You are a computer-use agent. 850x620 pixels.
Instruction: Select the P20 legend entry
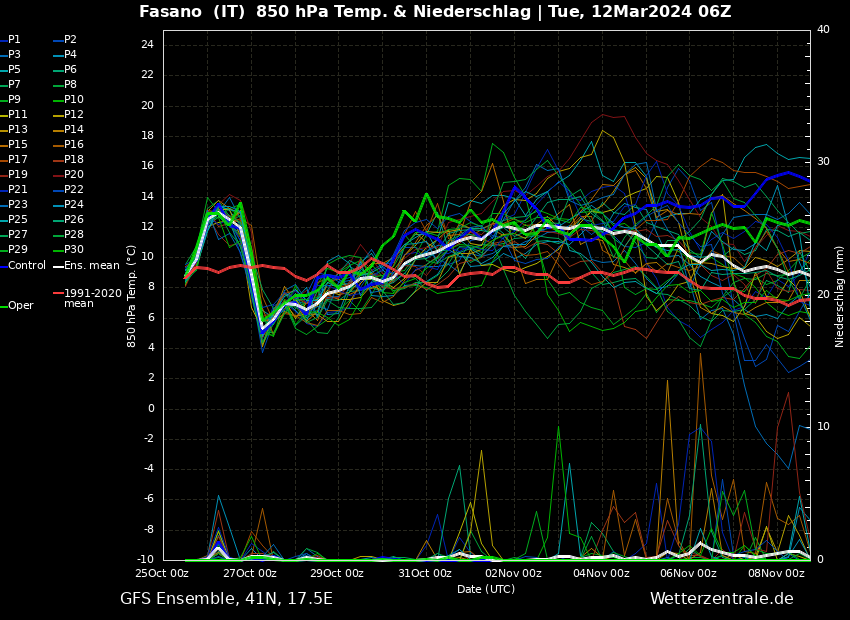tap(73, 175)
